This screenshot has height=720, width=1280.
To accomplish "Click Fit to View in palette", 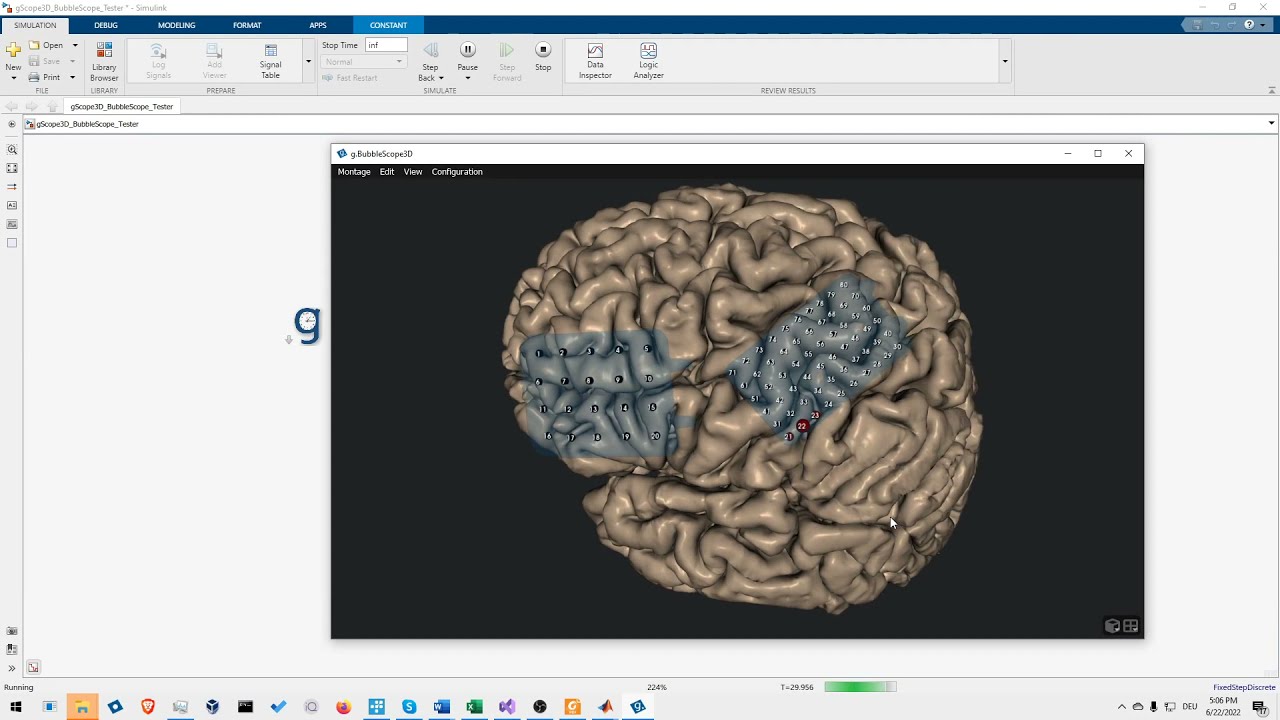I will 12,168.
